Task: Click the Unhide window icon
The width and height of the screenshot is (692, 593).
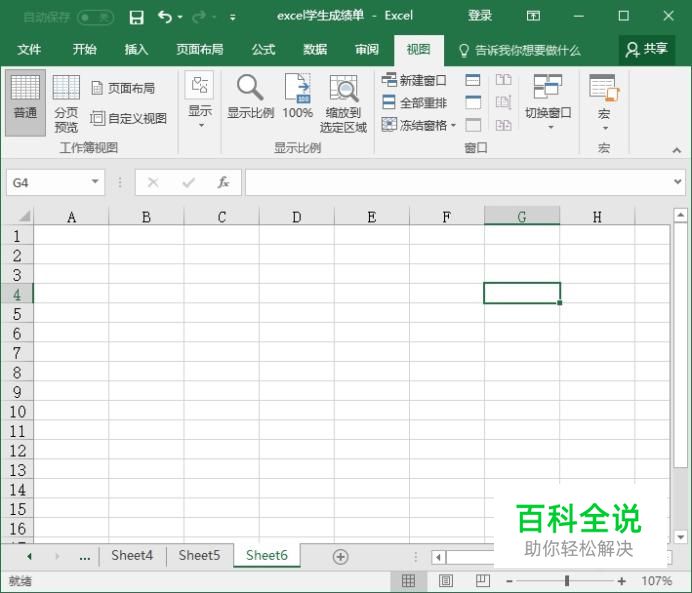Action: pos(473,125)
